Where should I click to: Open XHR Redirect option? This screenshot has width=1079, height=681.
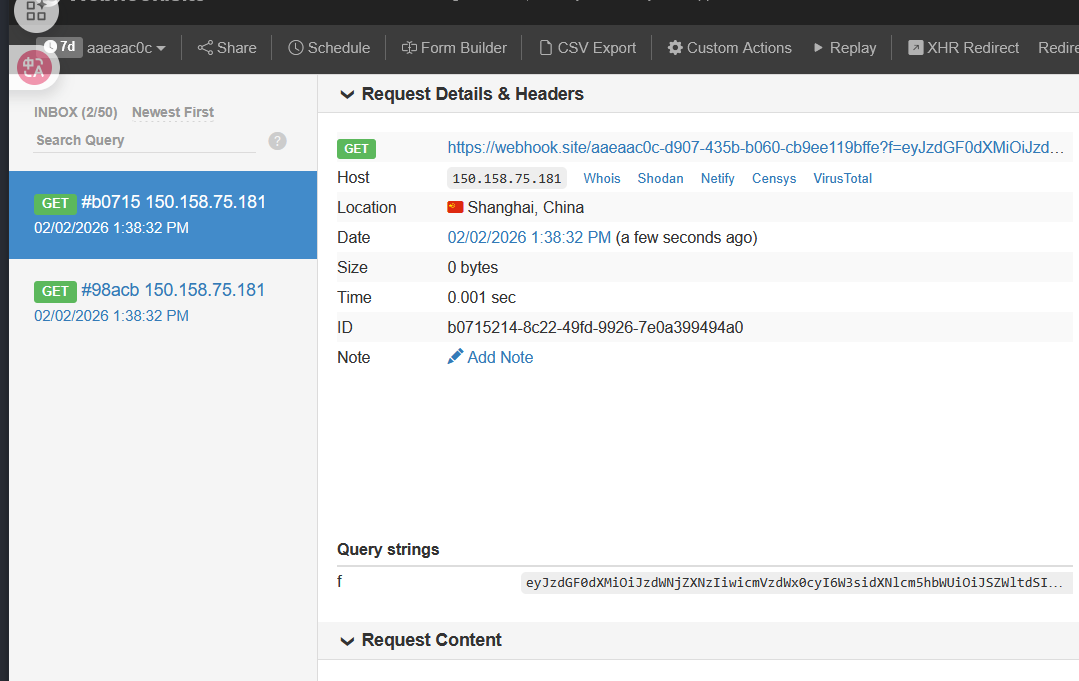click(x=963, y=48)
